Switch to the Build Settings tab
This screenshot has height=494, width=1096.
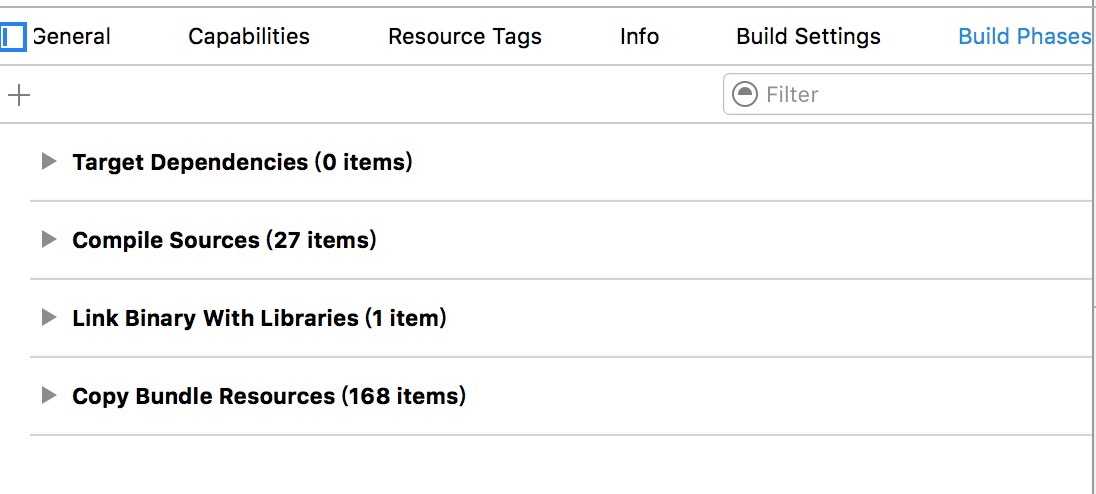point(809,36)
